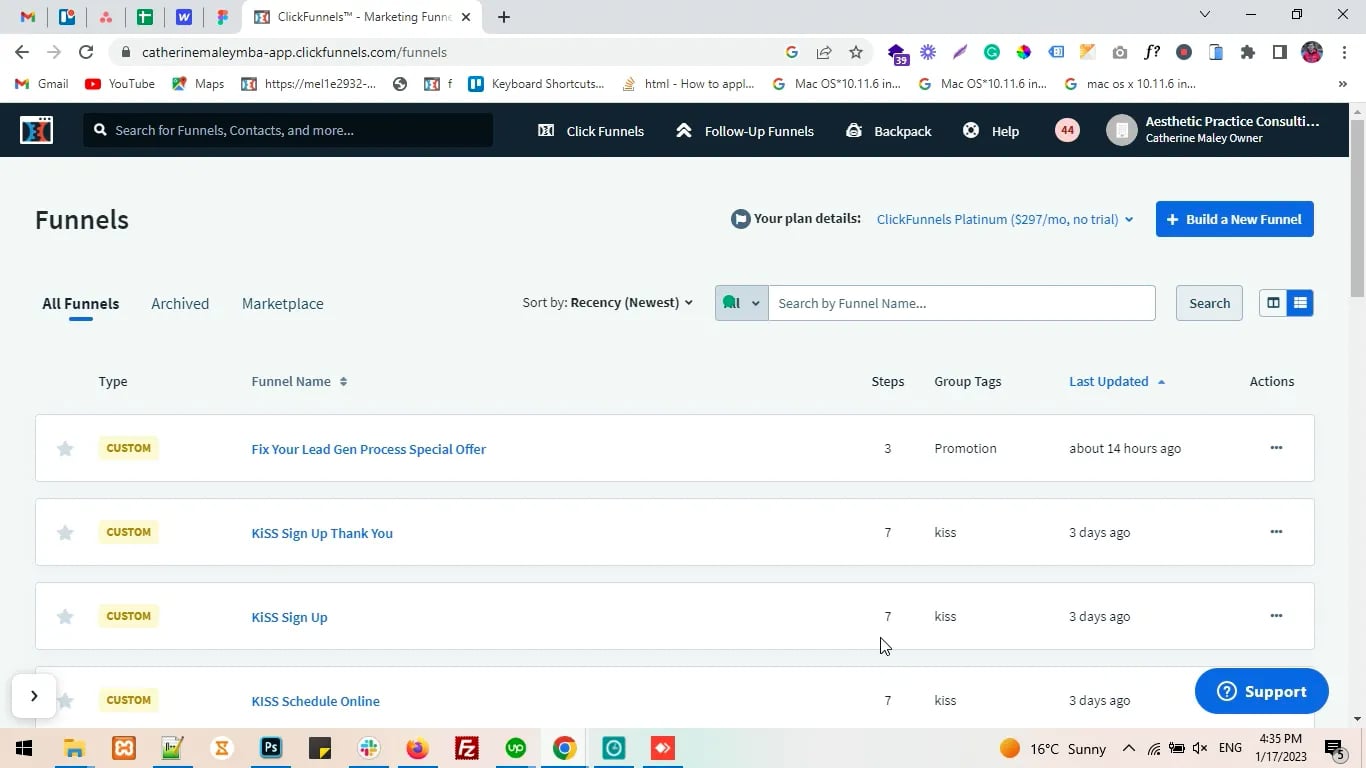Star the KiSS Sign Up Thank You funnel
The image size is (1366, 768).
coord(65,533)
